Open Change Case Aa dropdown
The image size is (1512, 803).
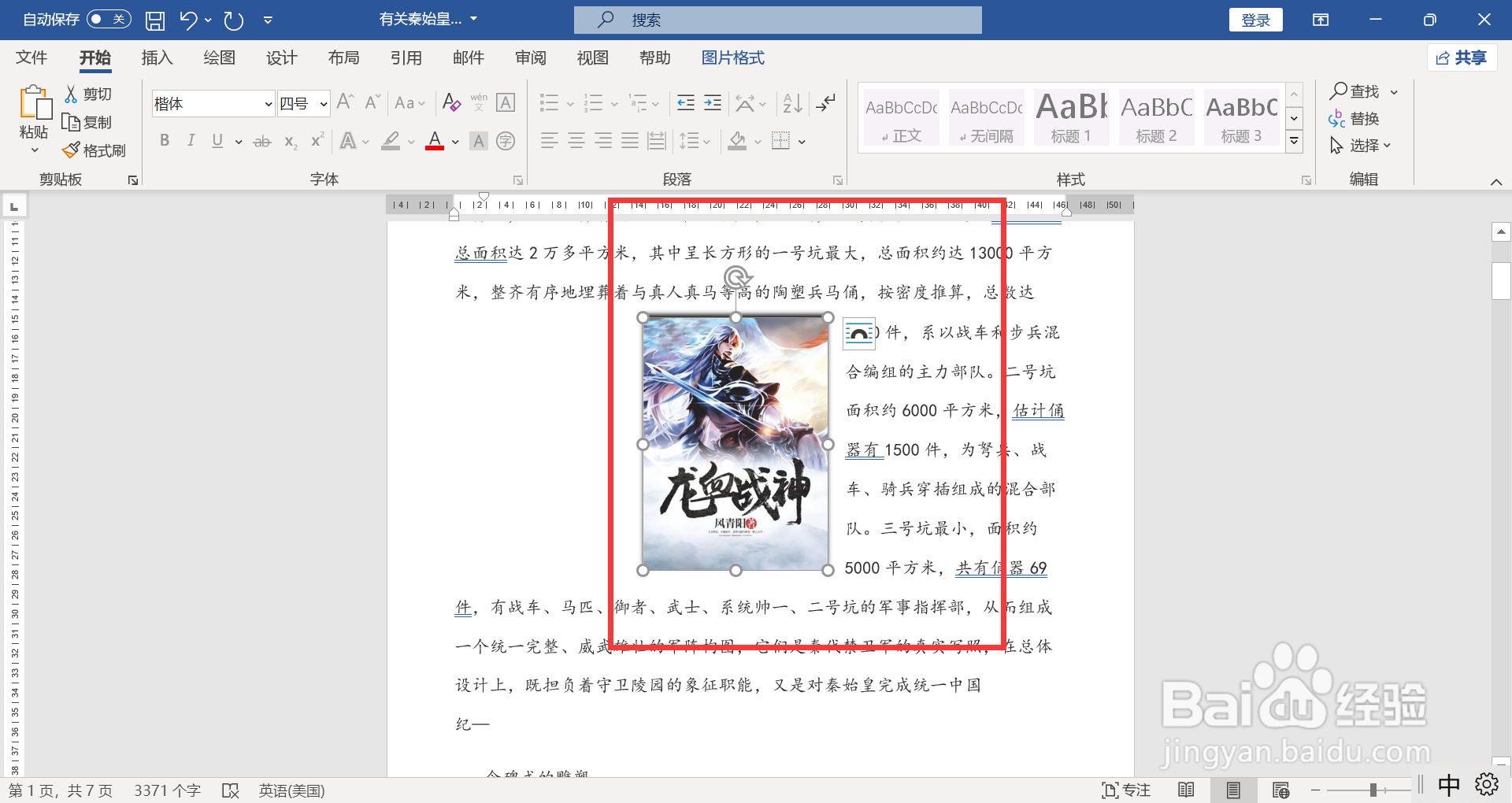point(409,103)
